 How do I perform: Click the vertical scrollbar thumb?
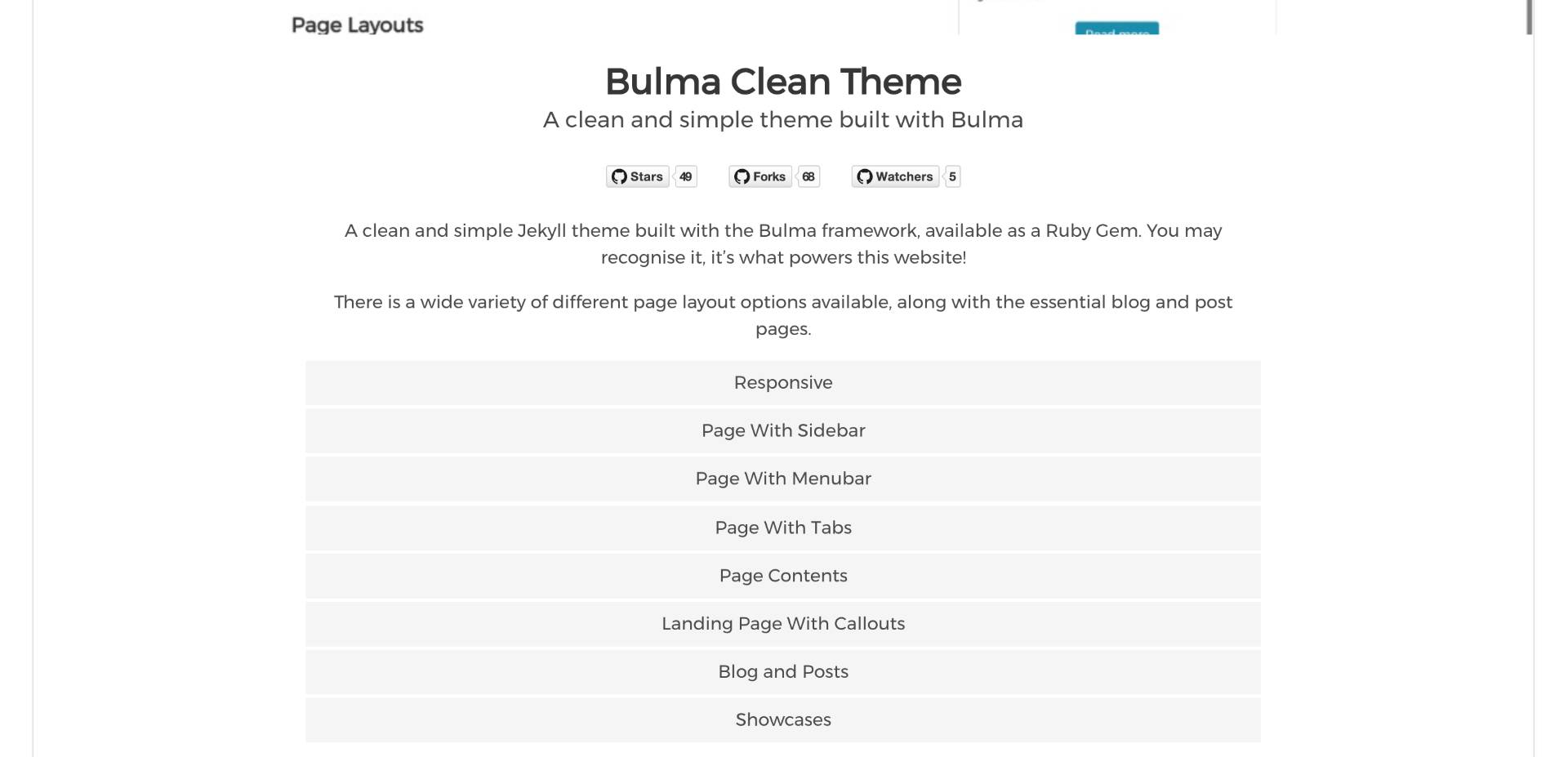[x=1530, y=17]
